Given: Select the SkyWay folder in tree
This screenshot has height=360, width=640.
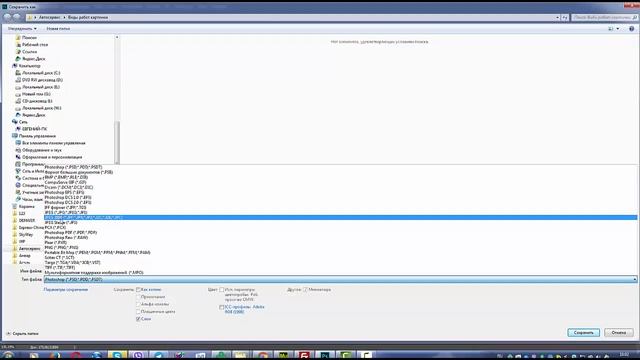Looking at the screenshot, I should (26, 235).
